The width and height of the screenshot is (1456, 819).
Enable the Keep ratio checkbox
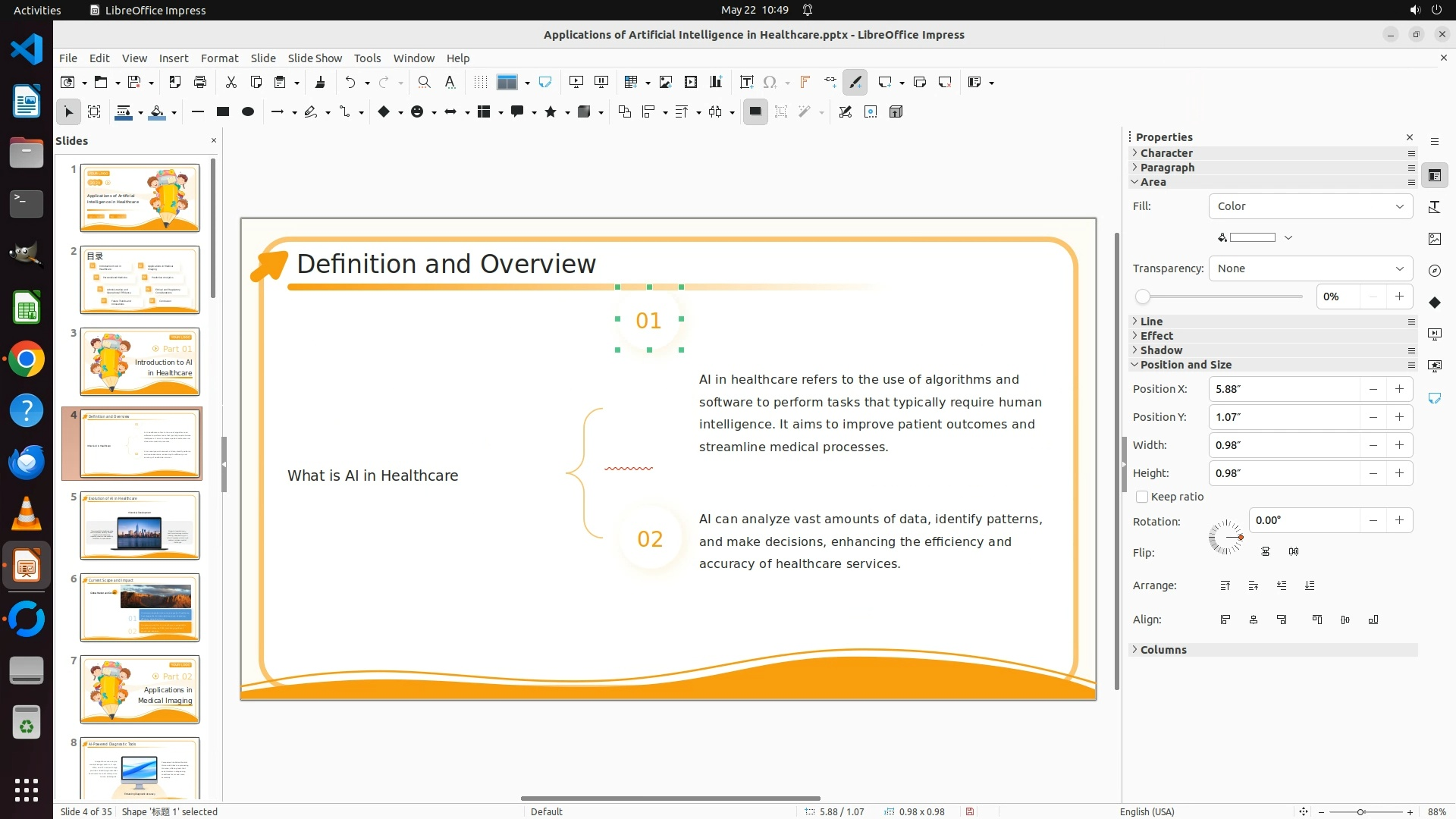1142,497
